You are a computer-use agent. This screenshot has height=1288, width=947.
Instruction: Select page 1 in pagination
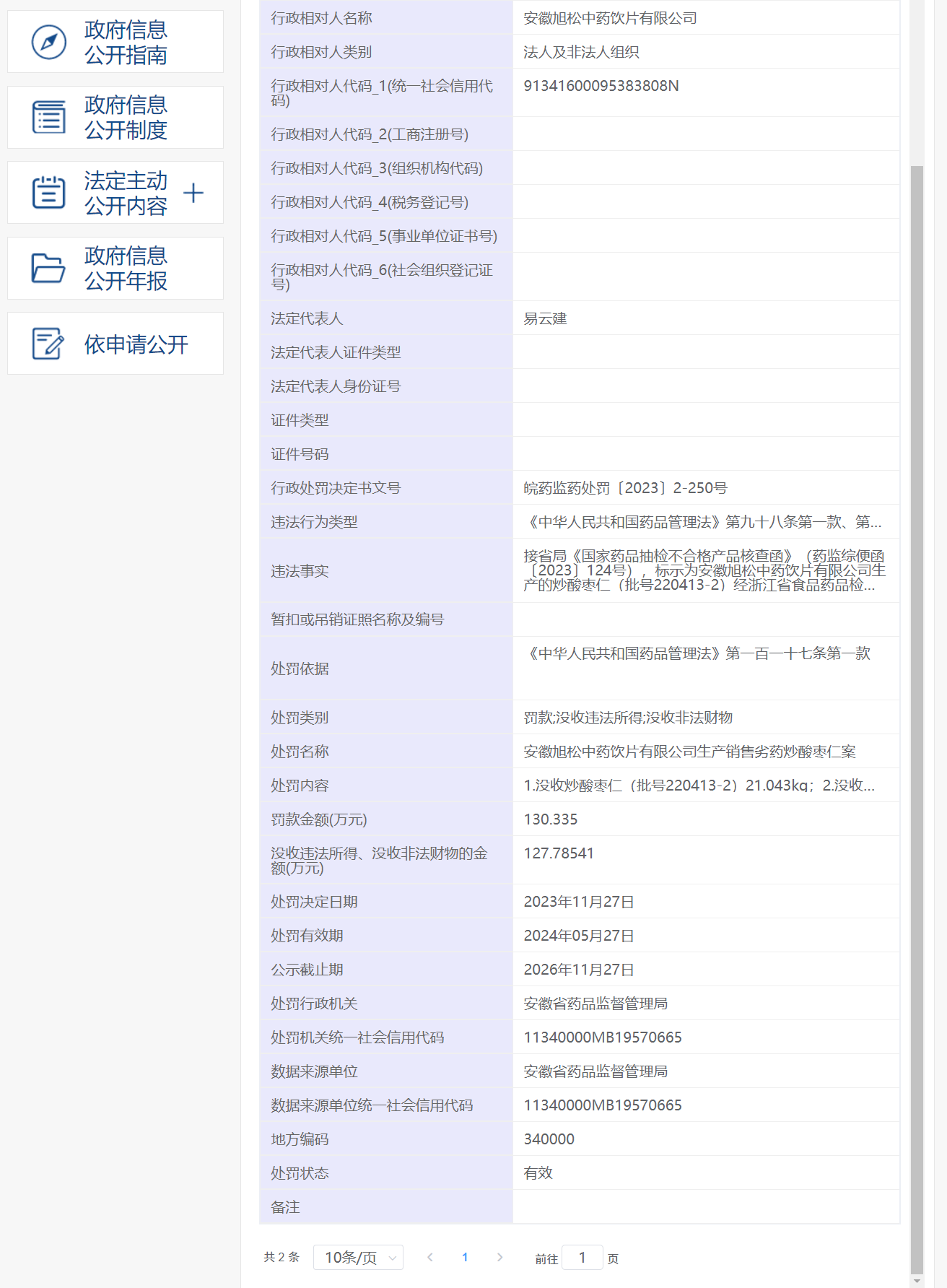click(x=465, y=1257)
